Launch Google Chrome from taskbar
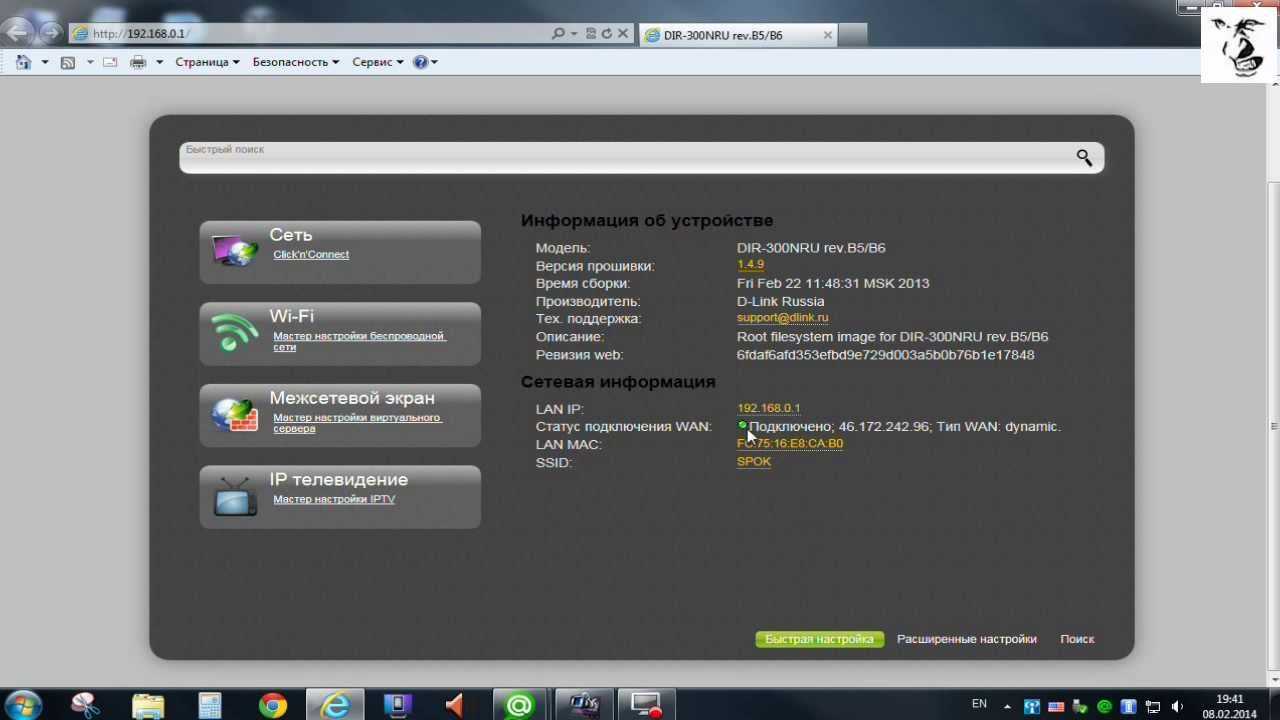The image size is (1280, 720). click(x=272, y=705)
